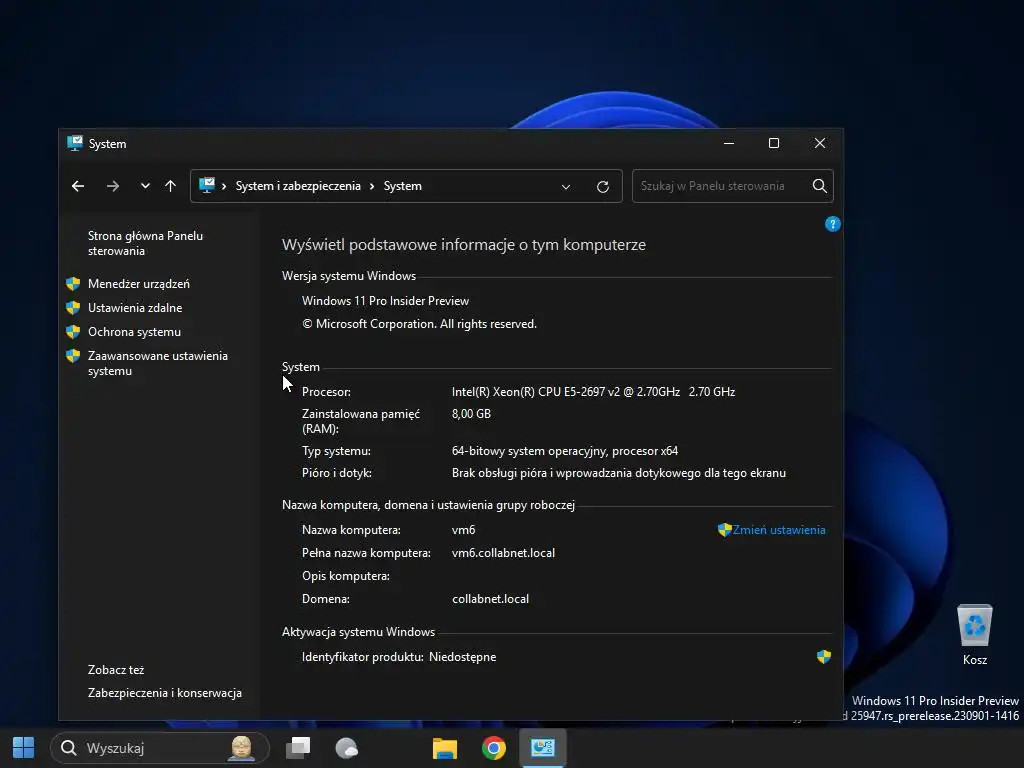Click shield icon beside Menedżer urządzeń

point(73,283)
